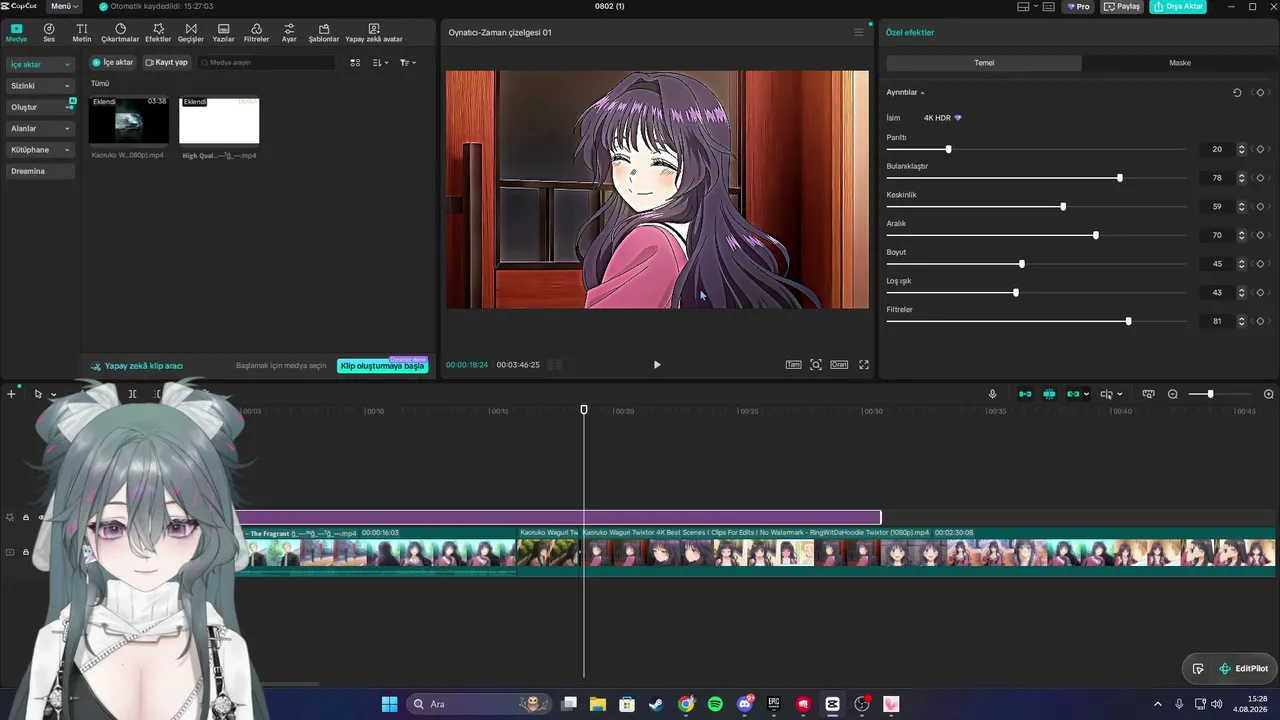The width and height of the screenshot is (1280, 720).
Task: Open Spotify from the taskbar
Action: [x=715, y=704]
